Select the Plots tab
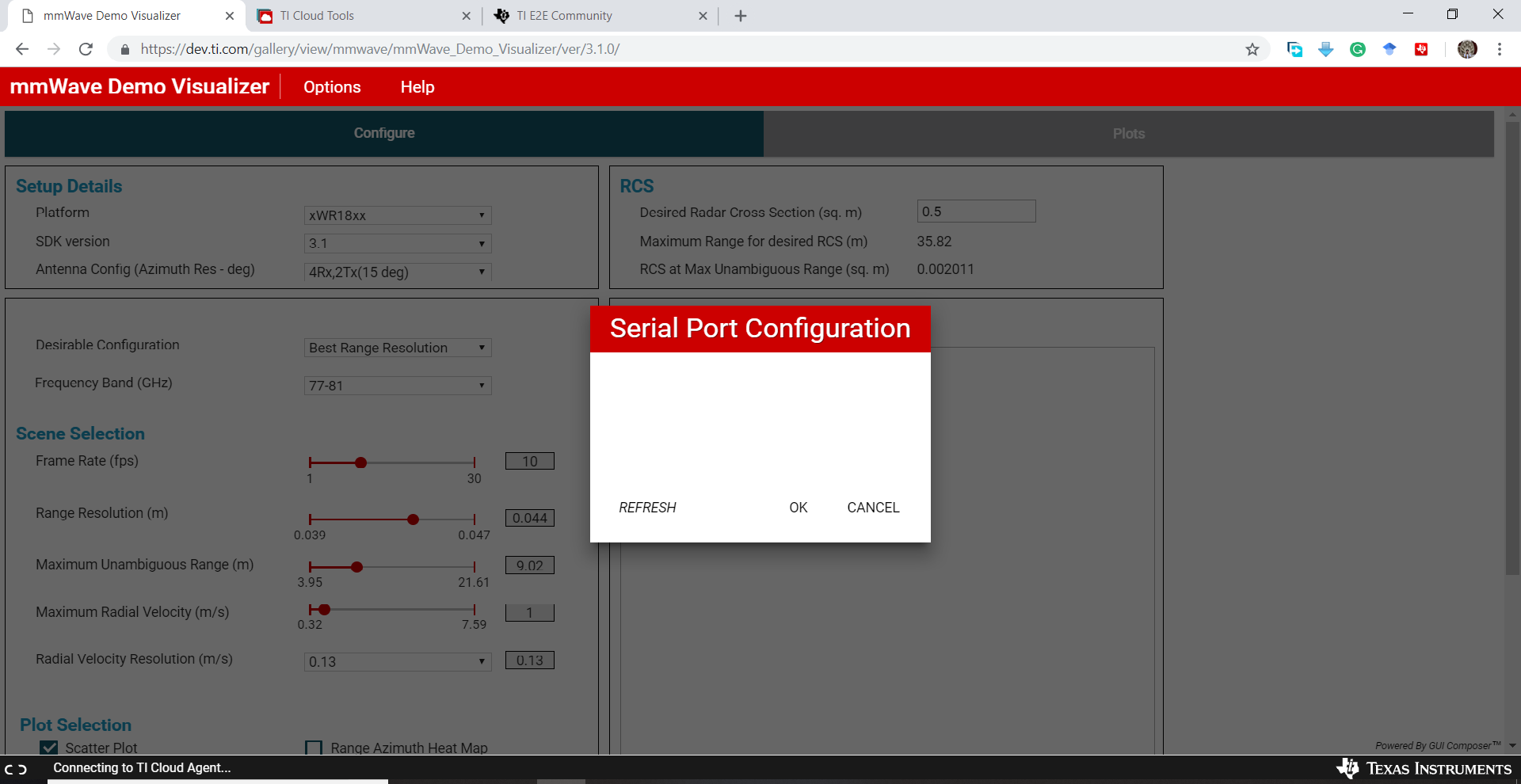1521x784 pixels. (x=1129, y=134)
